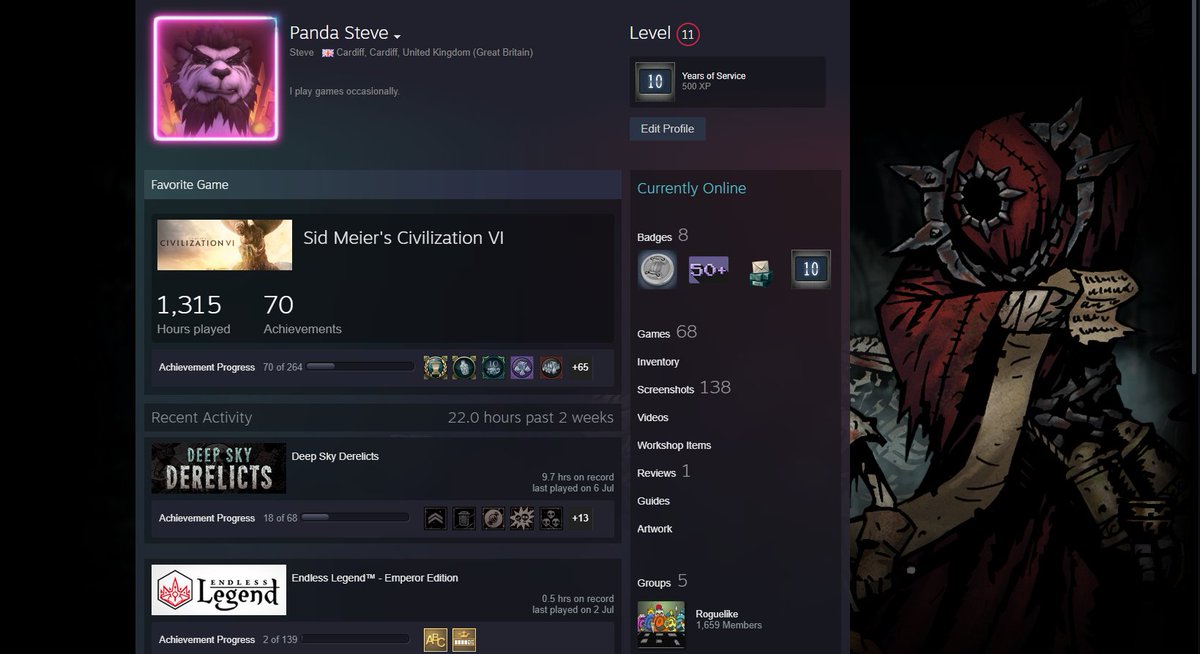Open the Panda Steve name dropdown arrow
The width and height of the screenshot is (1200, 654).
[x=397, y=36]
